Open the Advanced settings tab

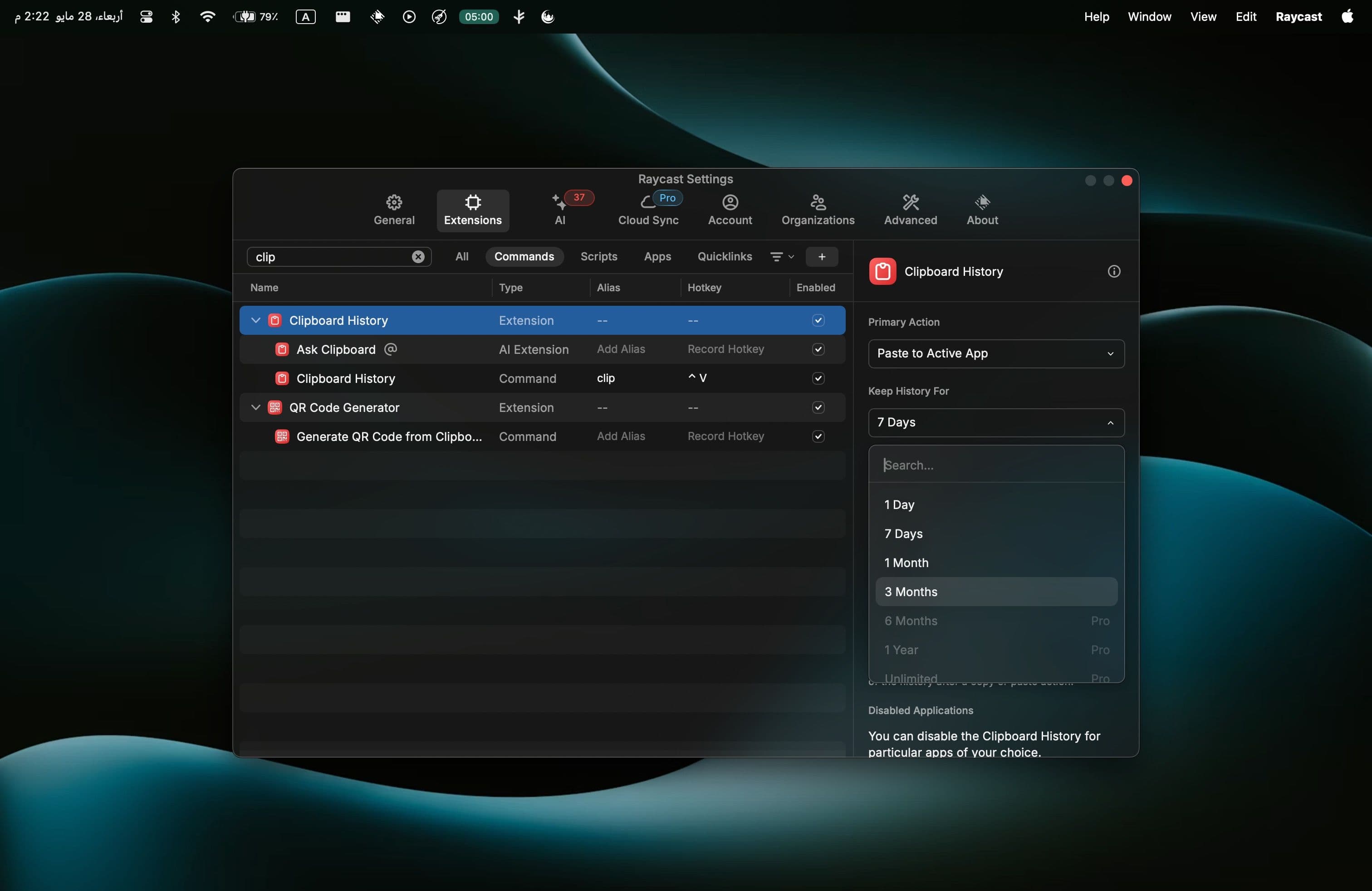[910, 211]
